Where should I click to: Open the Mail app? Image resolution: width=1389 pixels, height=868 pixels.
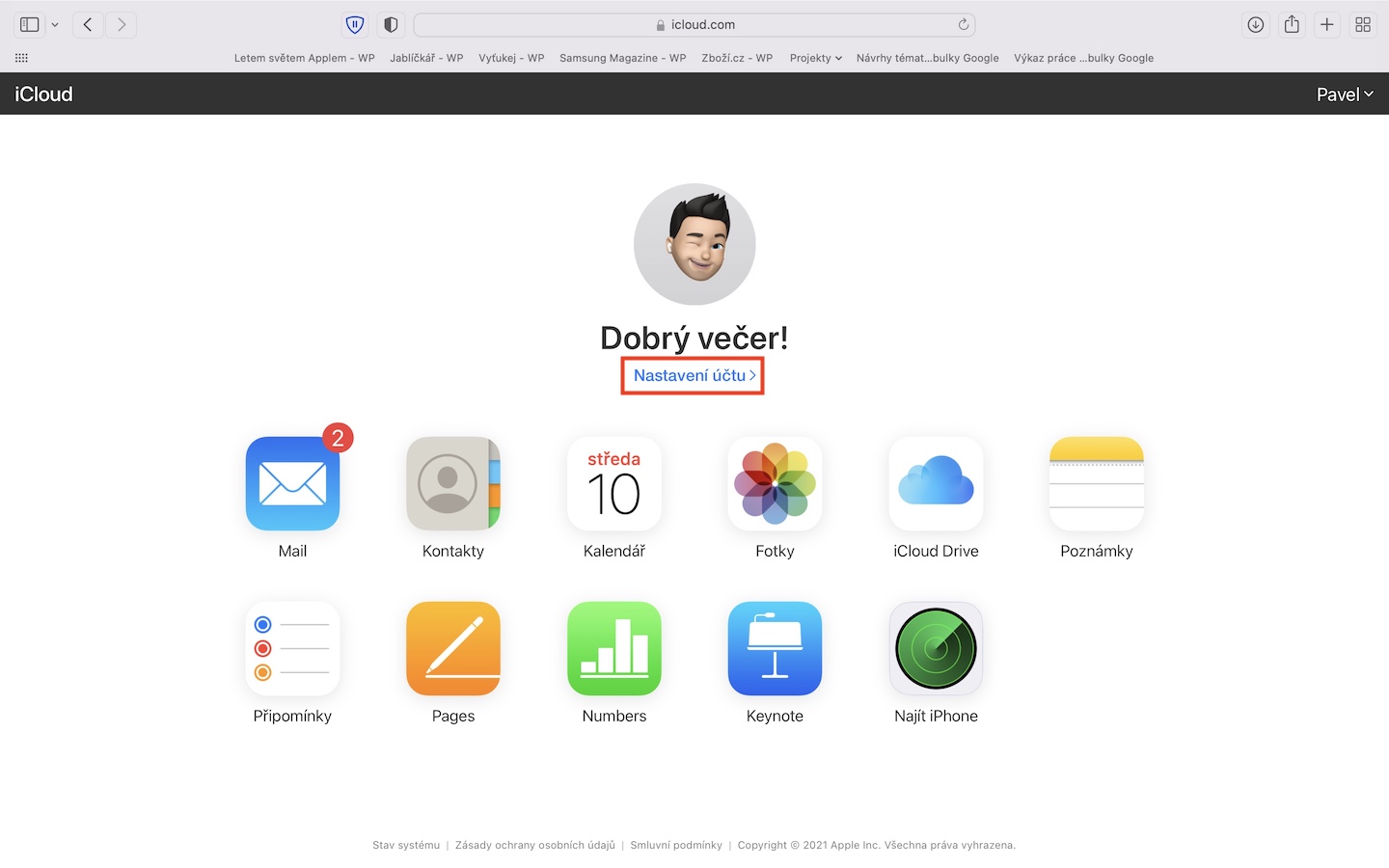click(292, 483)
